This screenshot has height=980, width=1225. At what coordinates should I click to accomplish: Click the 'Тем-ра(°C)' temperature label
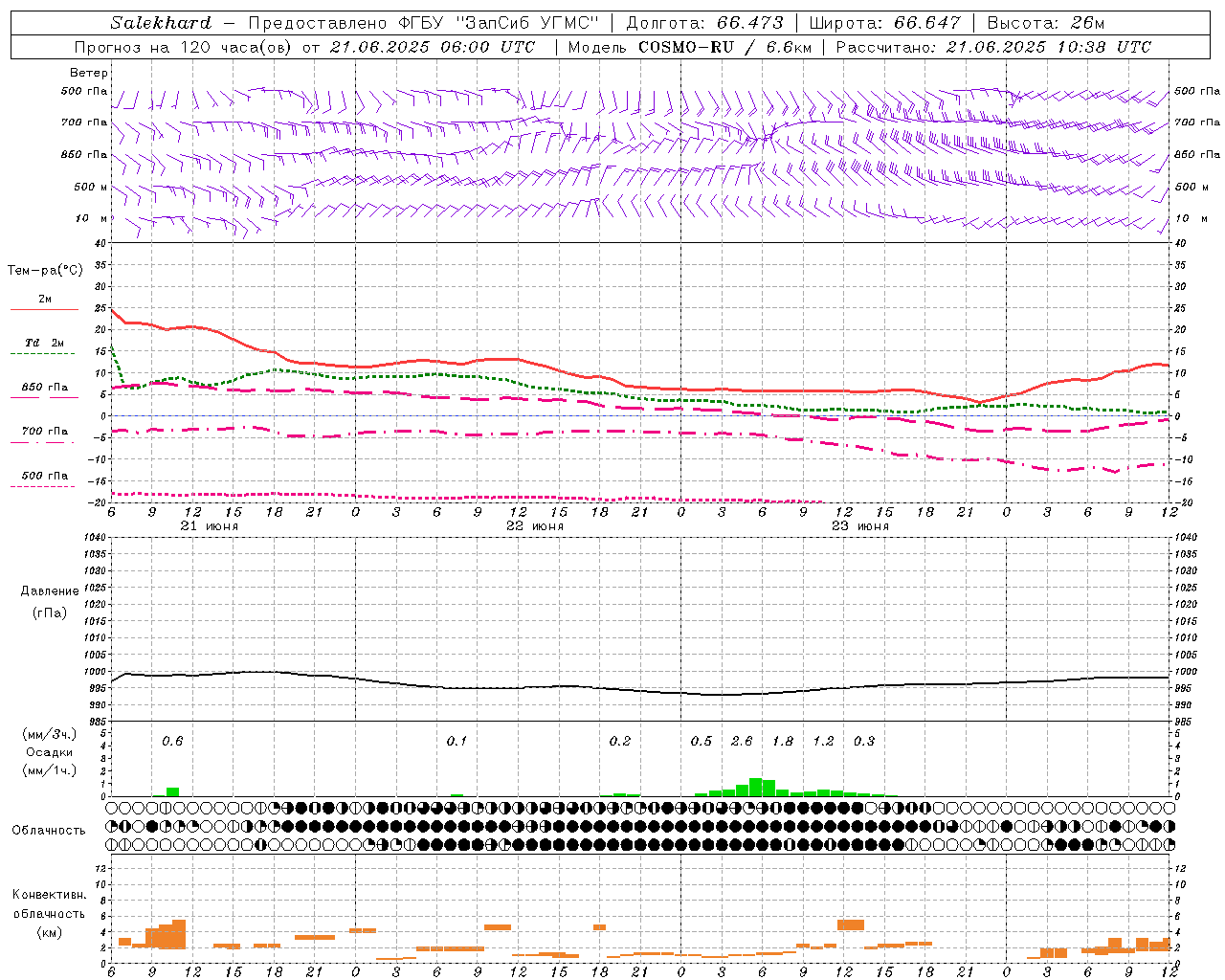click(x=45, y=271)
